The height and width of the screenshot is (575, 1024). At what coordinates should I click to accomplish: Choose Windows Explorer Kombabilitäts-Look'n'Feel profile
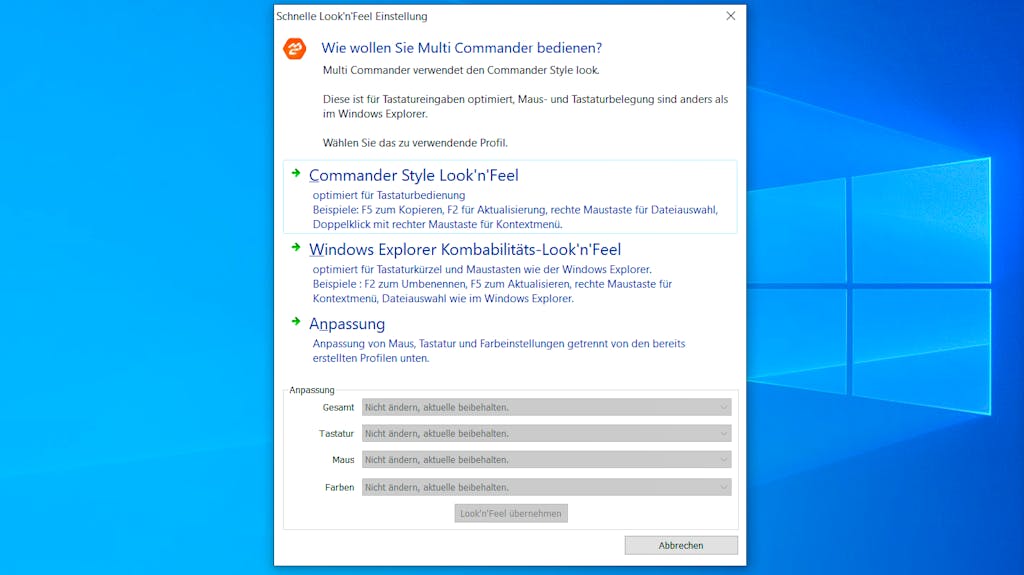click(x=510, y=272)
